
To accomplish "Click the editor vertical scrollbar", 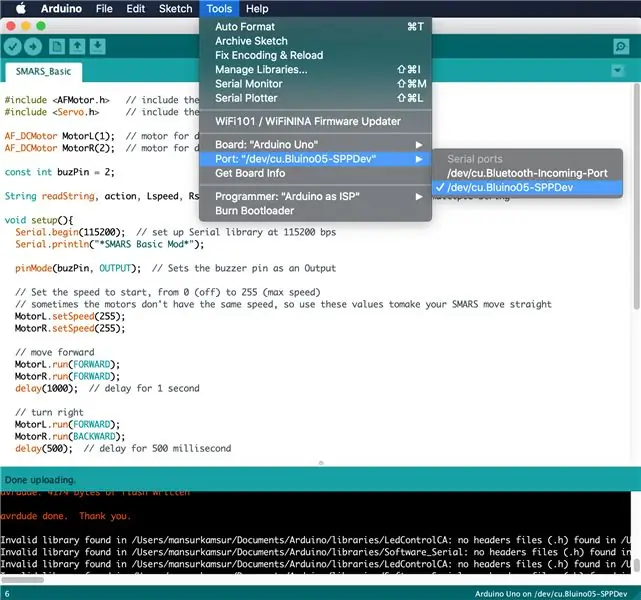I will pyautogui.click(x=637, y=196).
